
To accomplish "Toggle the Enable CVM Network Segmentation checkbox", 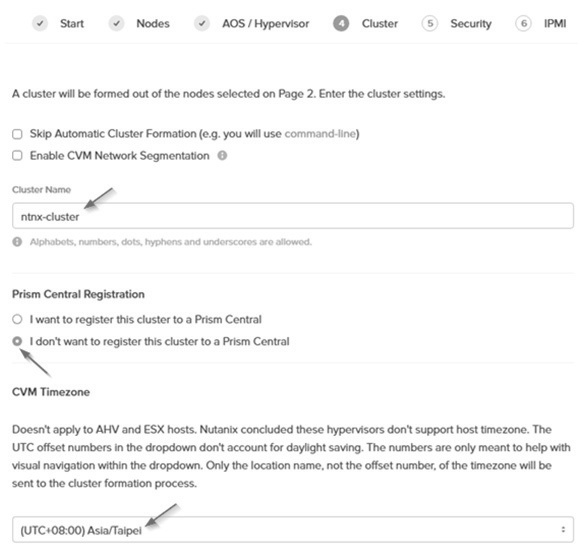I will pyautogui.click(x=17, y=156).
